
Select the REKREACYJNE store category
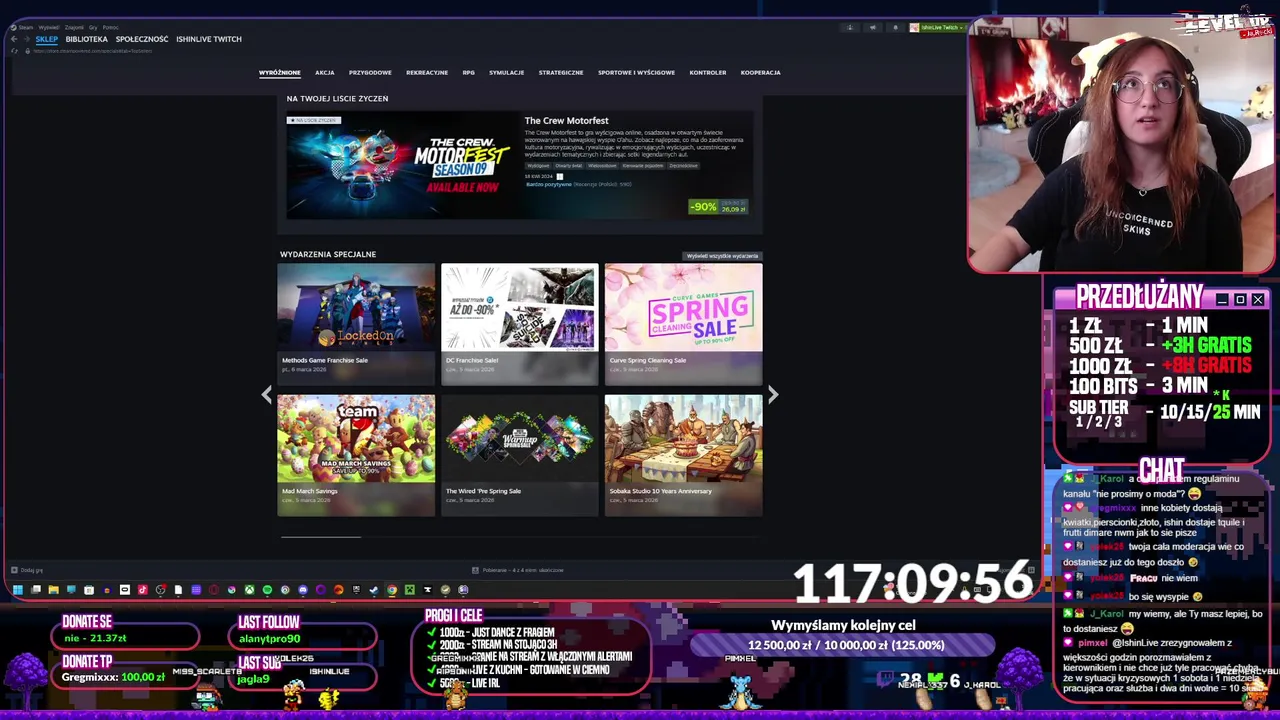427,72
